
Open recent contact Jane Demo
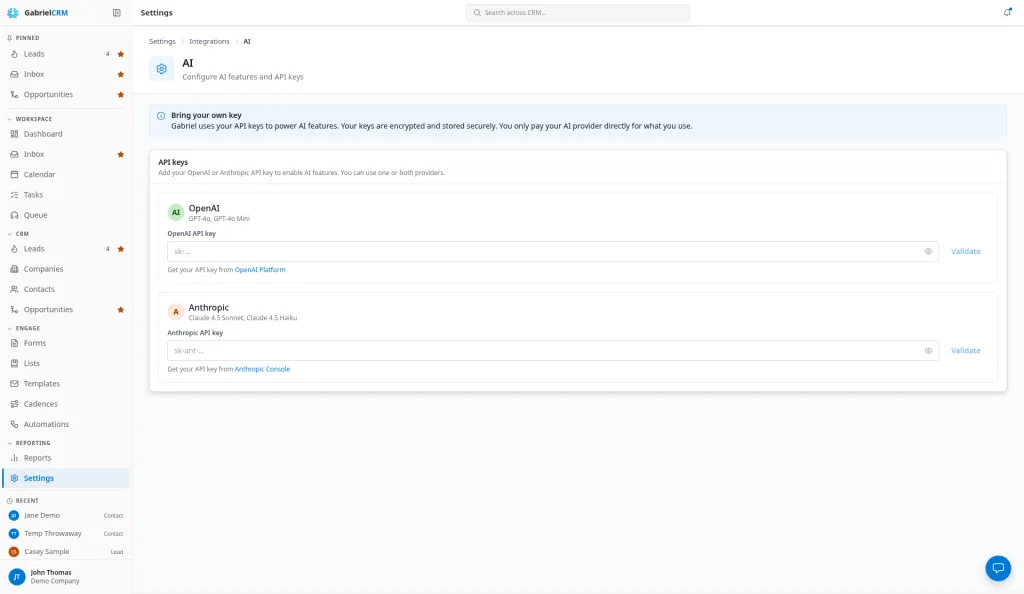tap(65, 515)
